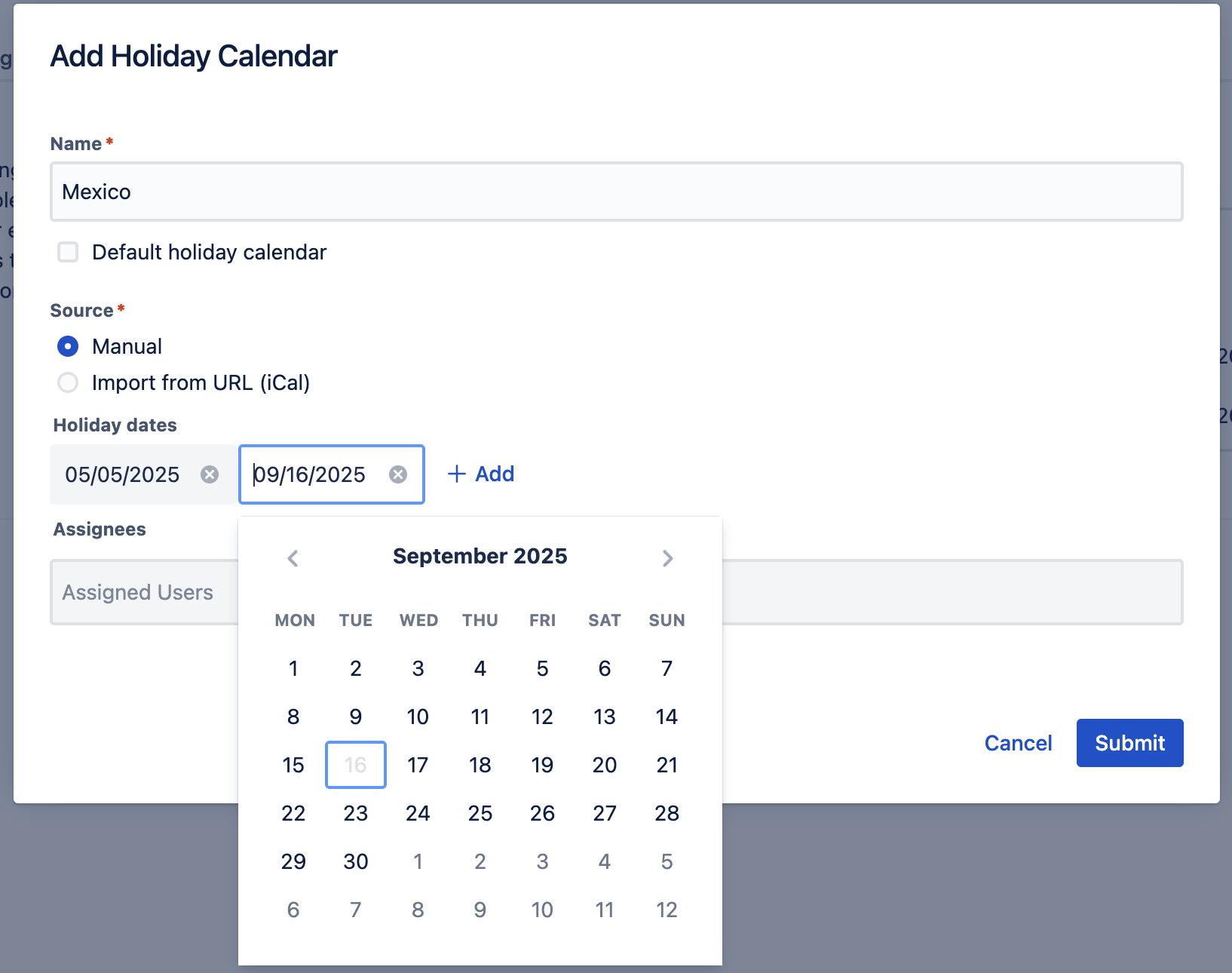This screenshot has height=973, width=1232.
Task: Focus the 09/16/2025 date input
Action: click(317, 474)
